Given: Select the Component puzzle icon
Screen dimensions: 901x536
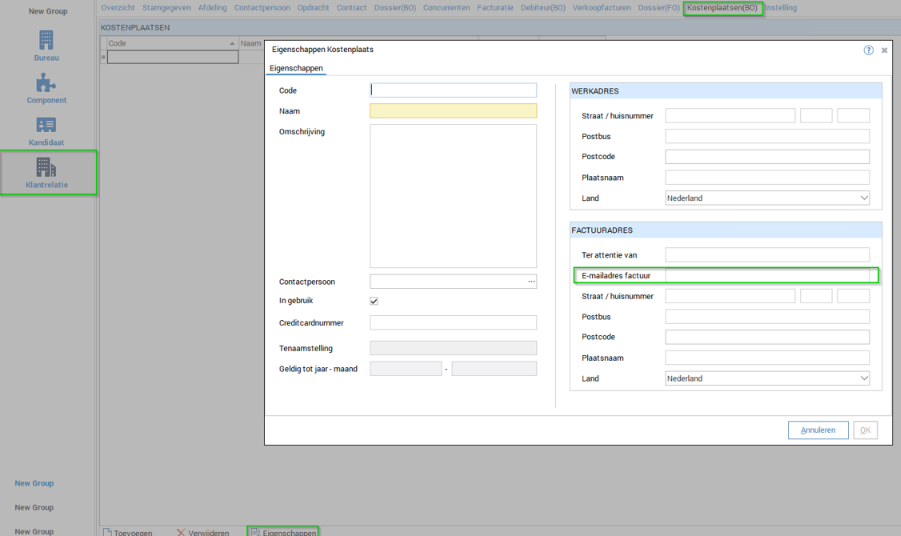Looking at the screenshot, I should coord(47,84).
